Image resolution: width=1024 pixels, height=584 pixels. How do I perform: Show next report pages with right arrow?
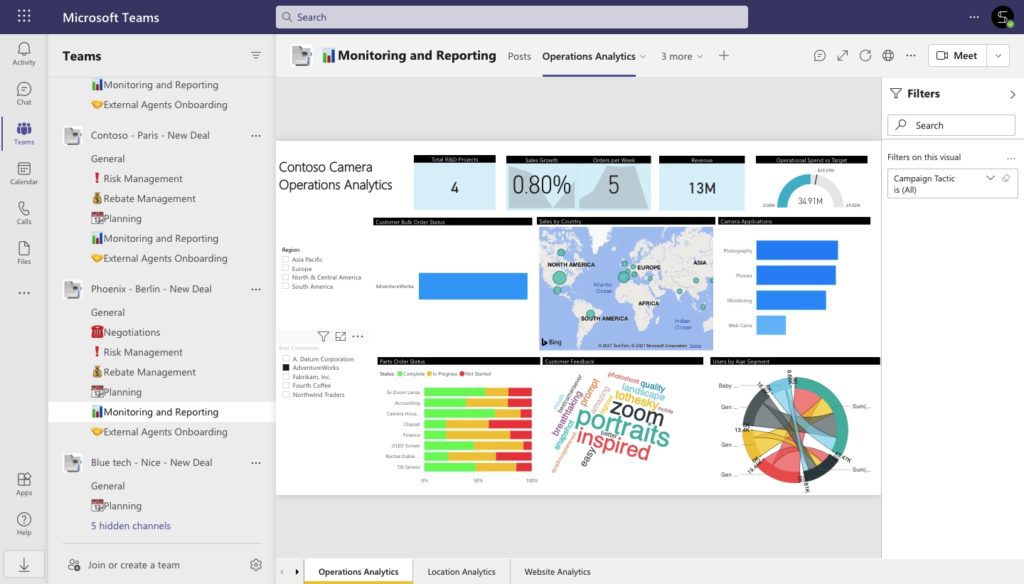tap(297, 572)
